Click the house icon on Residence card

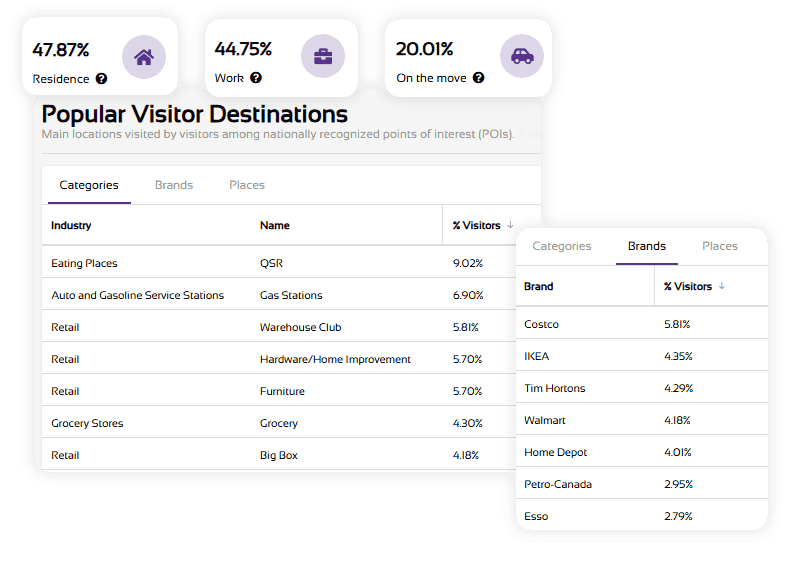pyautogui.click(x=143, y=56)
